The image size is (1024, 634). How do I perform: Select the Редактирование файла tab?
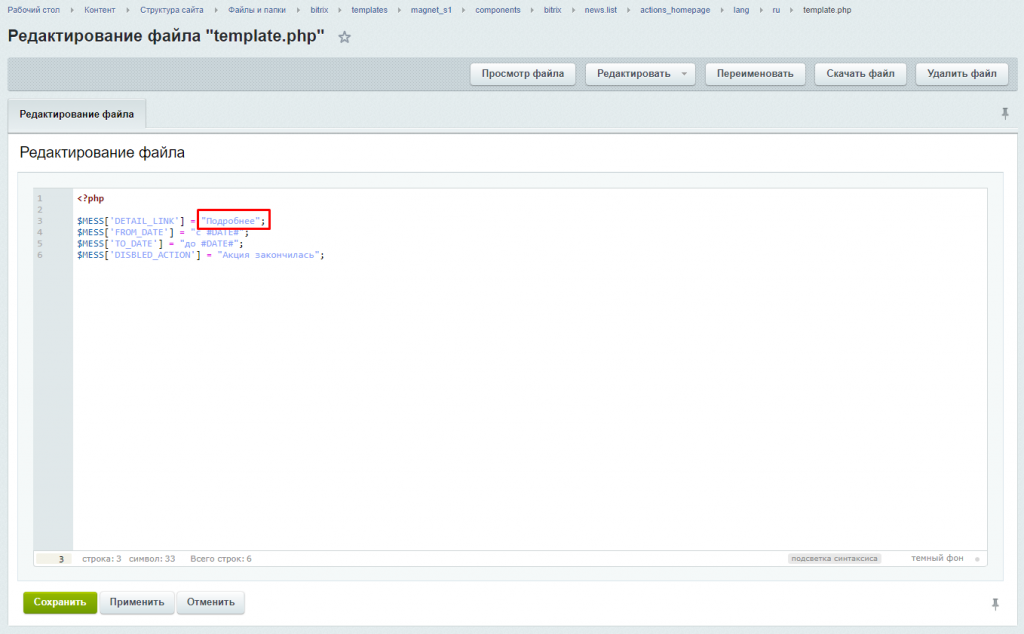click(76, 114)
